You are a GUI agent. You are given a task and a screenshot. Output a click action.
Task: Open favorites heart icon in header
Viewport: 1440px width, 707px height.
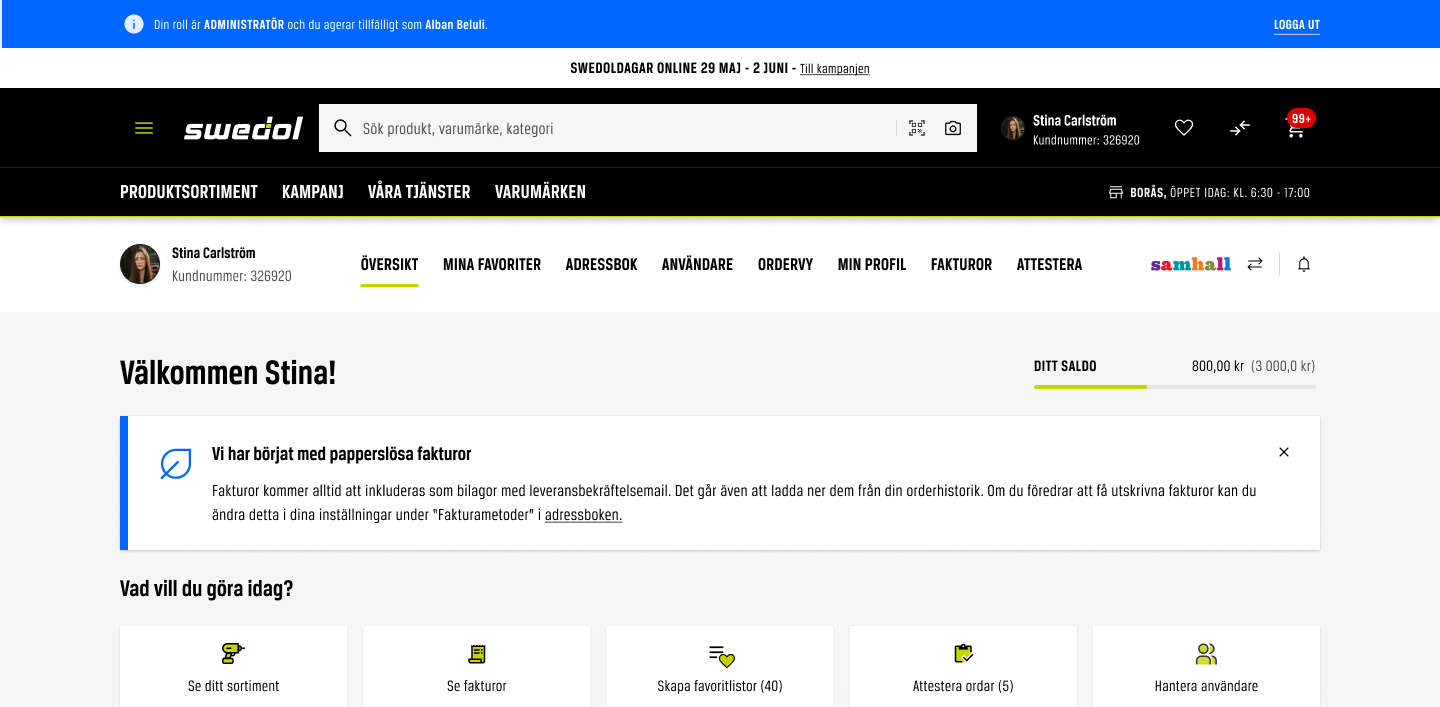[x=1184, y=128]
